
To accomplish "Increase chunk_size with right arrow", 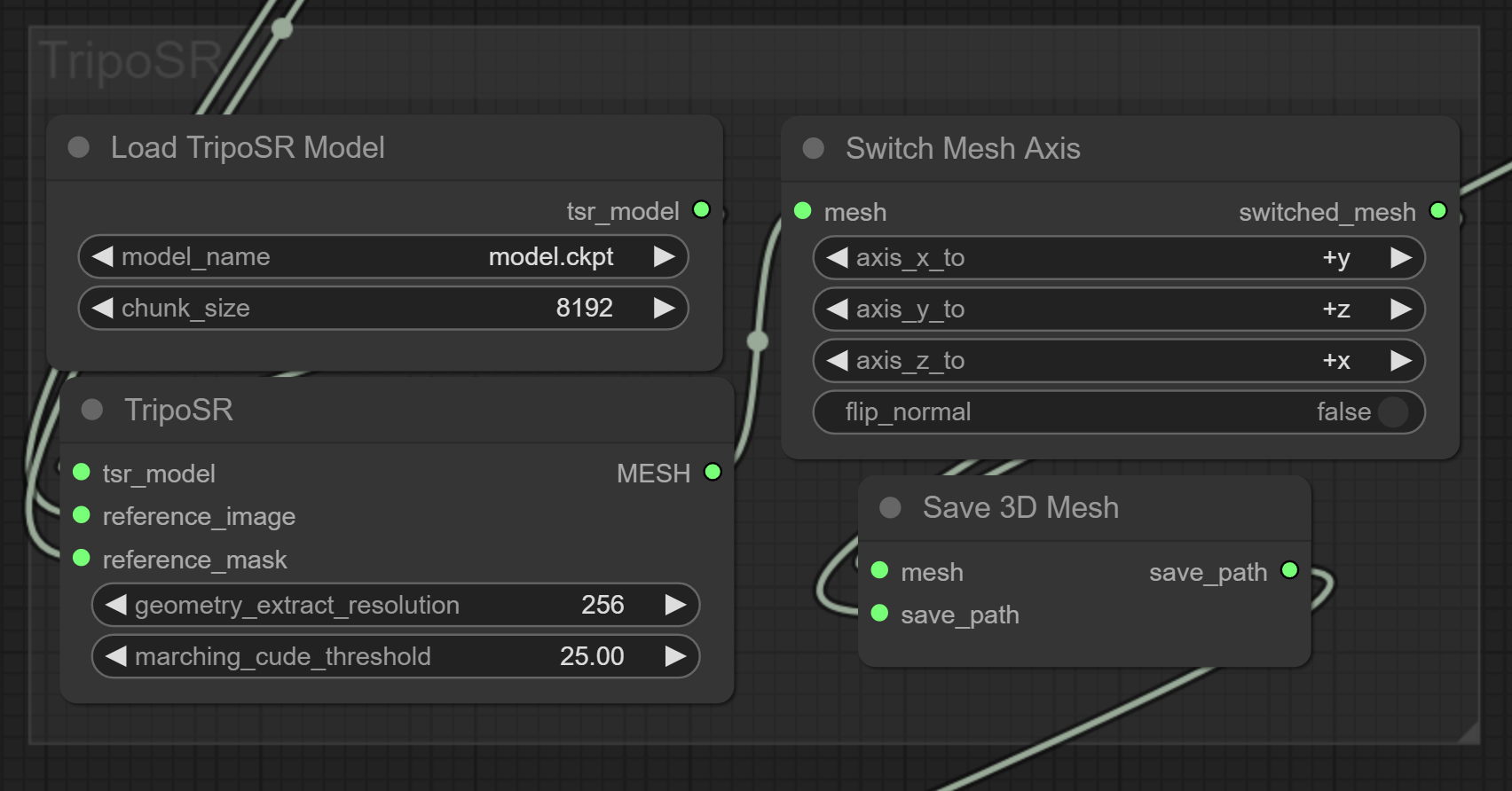I will pyautogui.click(x=664, y=308).
